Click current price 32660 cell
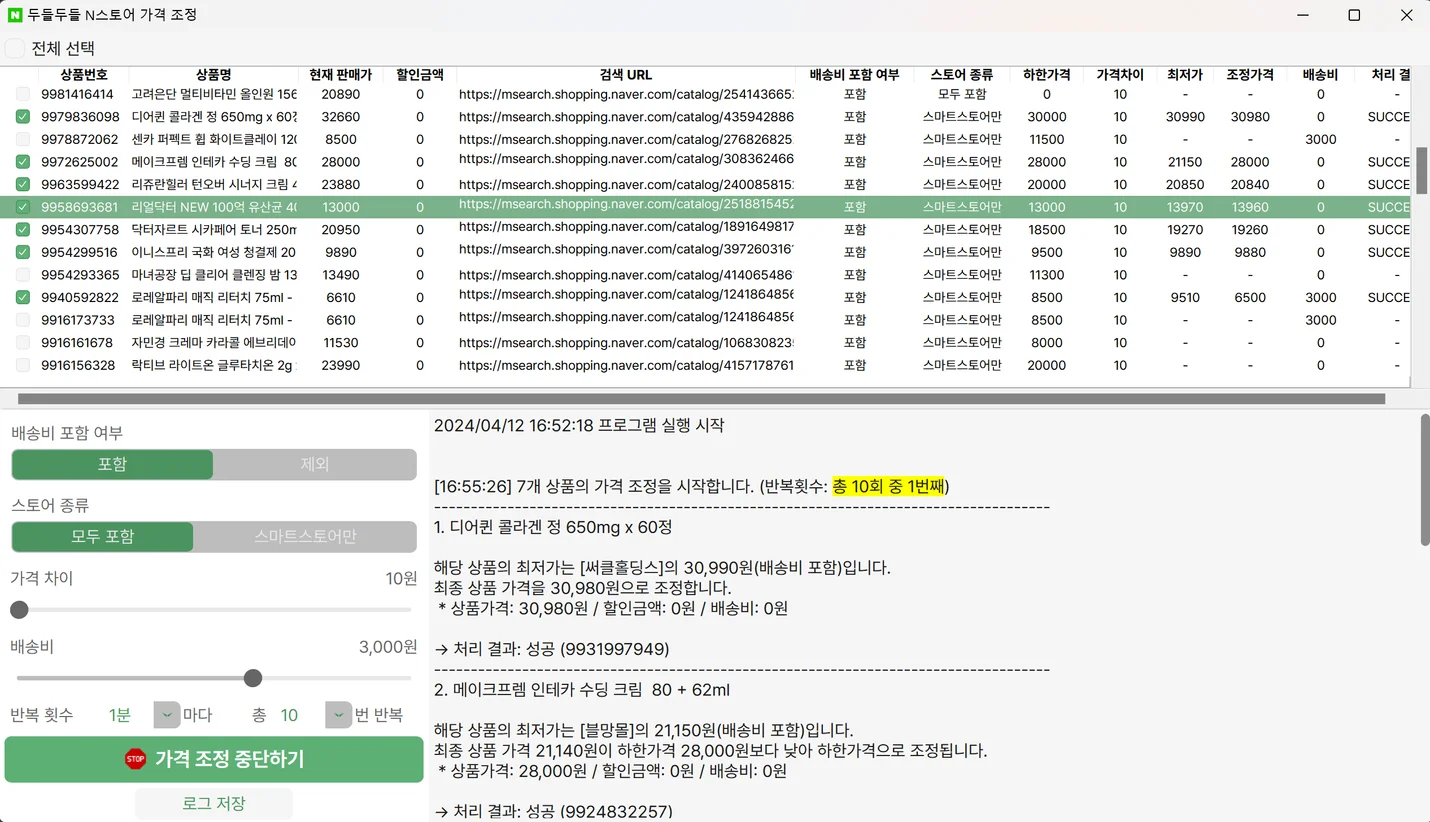Image resolution: width=1430 pixels, height=822 pixels. [x=341, y=117]
